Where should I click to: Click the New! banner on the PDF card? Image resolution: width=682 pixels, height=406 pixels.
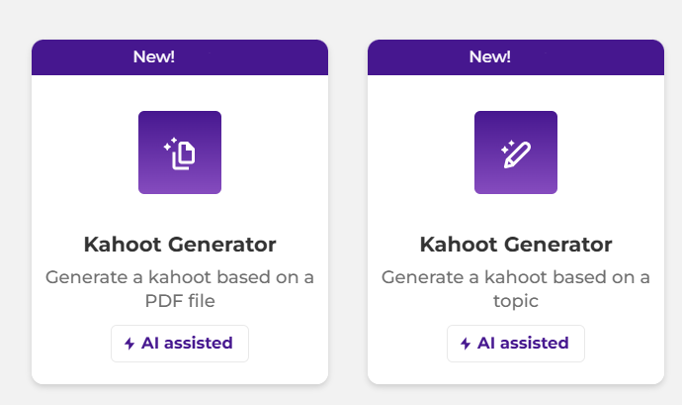click(179, 57)
